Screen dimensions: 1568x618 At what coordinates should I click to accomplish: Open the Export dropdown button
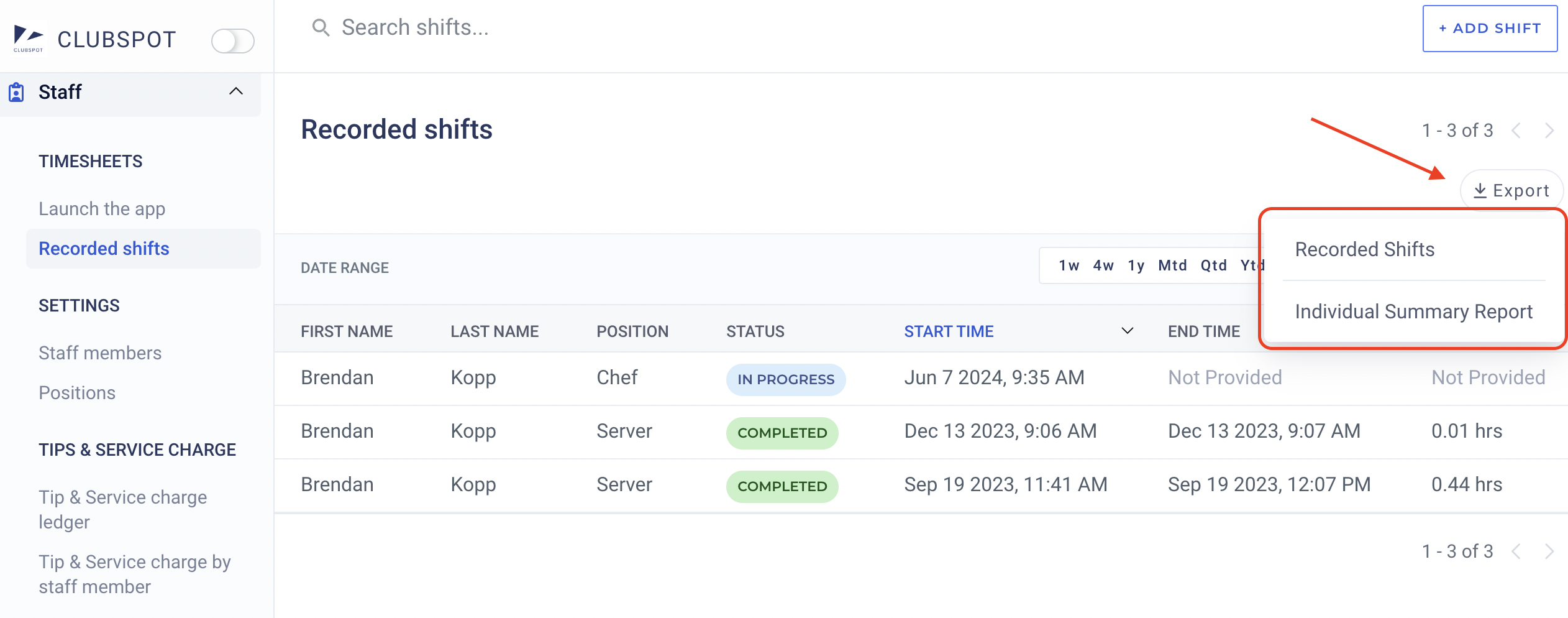[x=1511, y=191]
